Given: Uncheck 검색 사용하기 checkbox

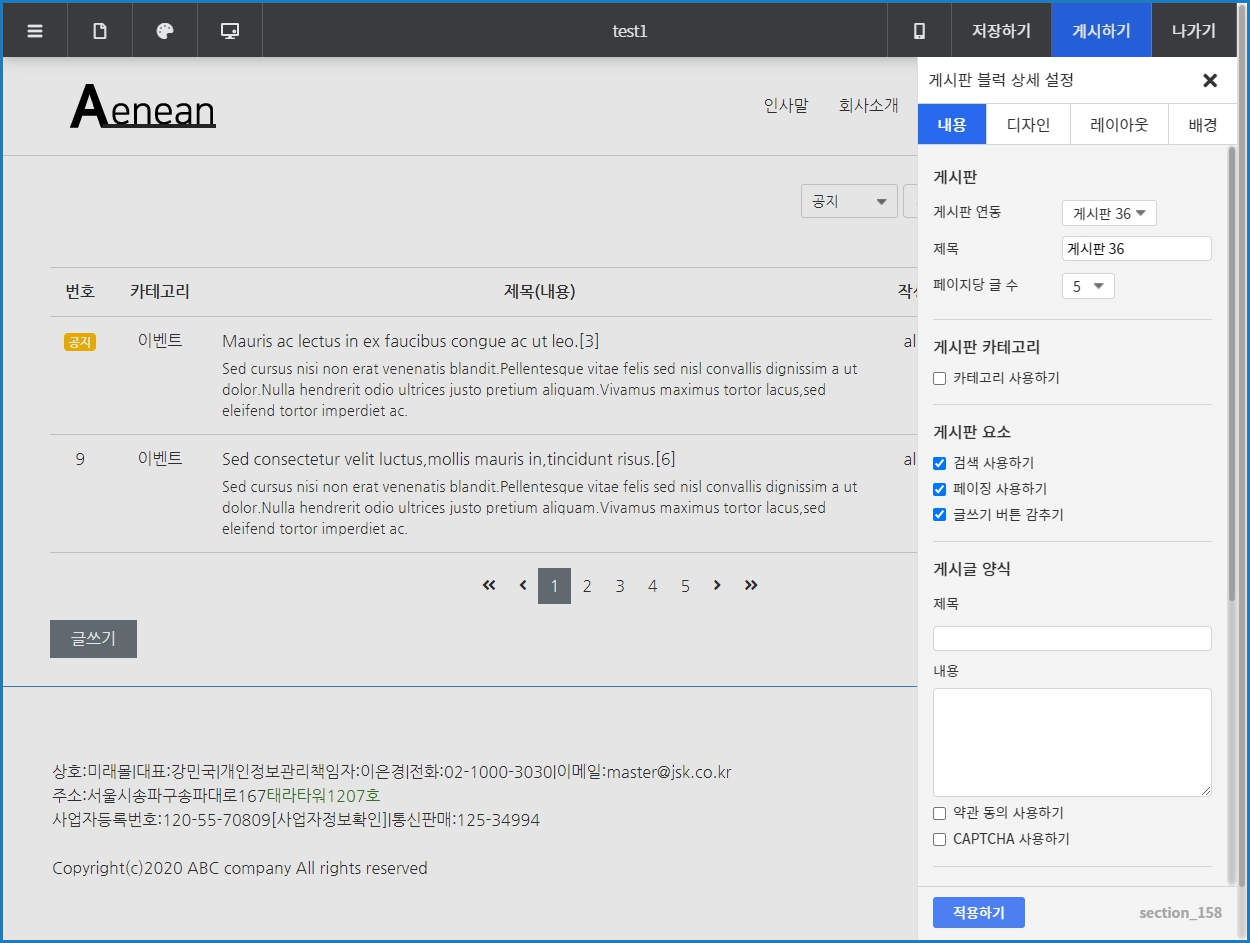Looking at the screenshot, I should [x=940, y=464].
